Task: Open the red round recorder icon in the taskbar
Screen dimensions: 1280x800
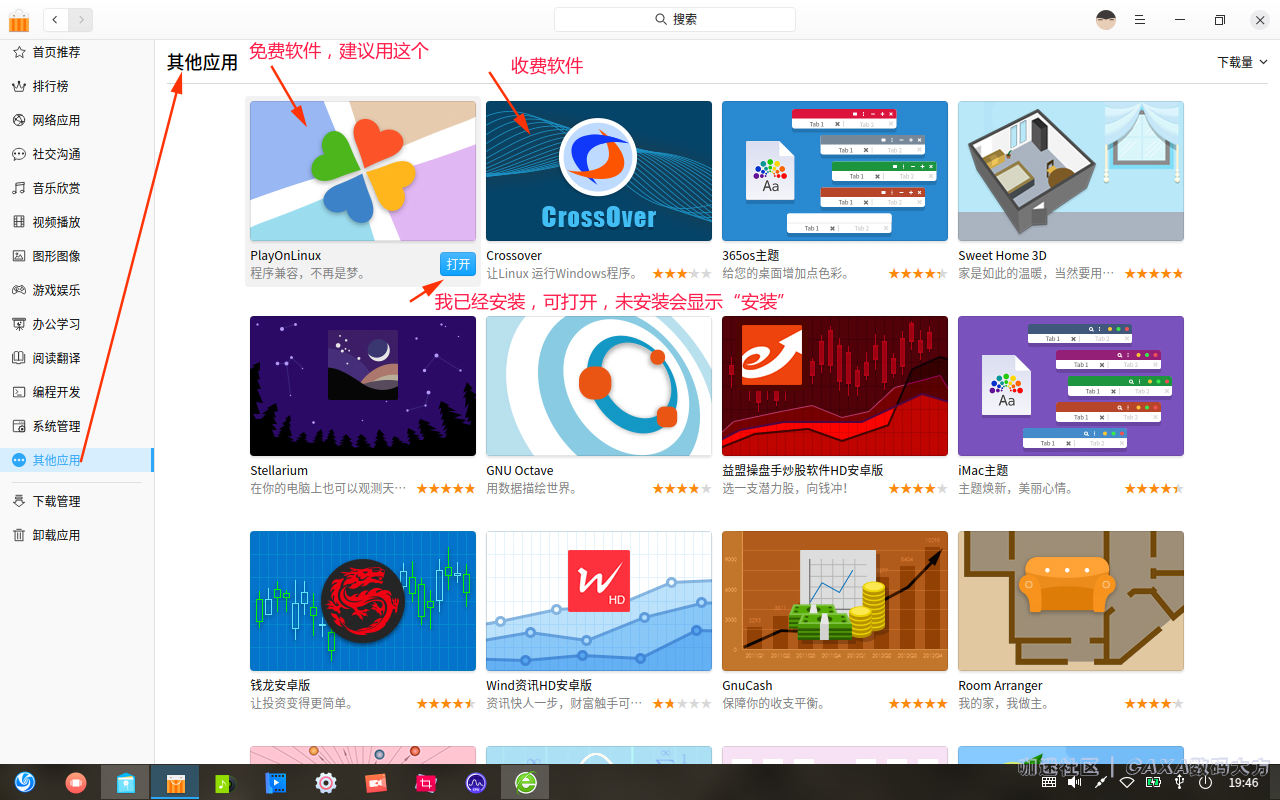Action: pos(76,782)
